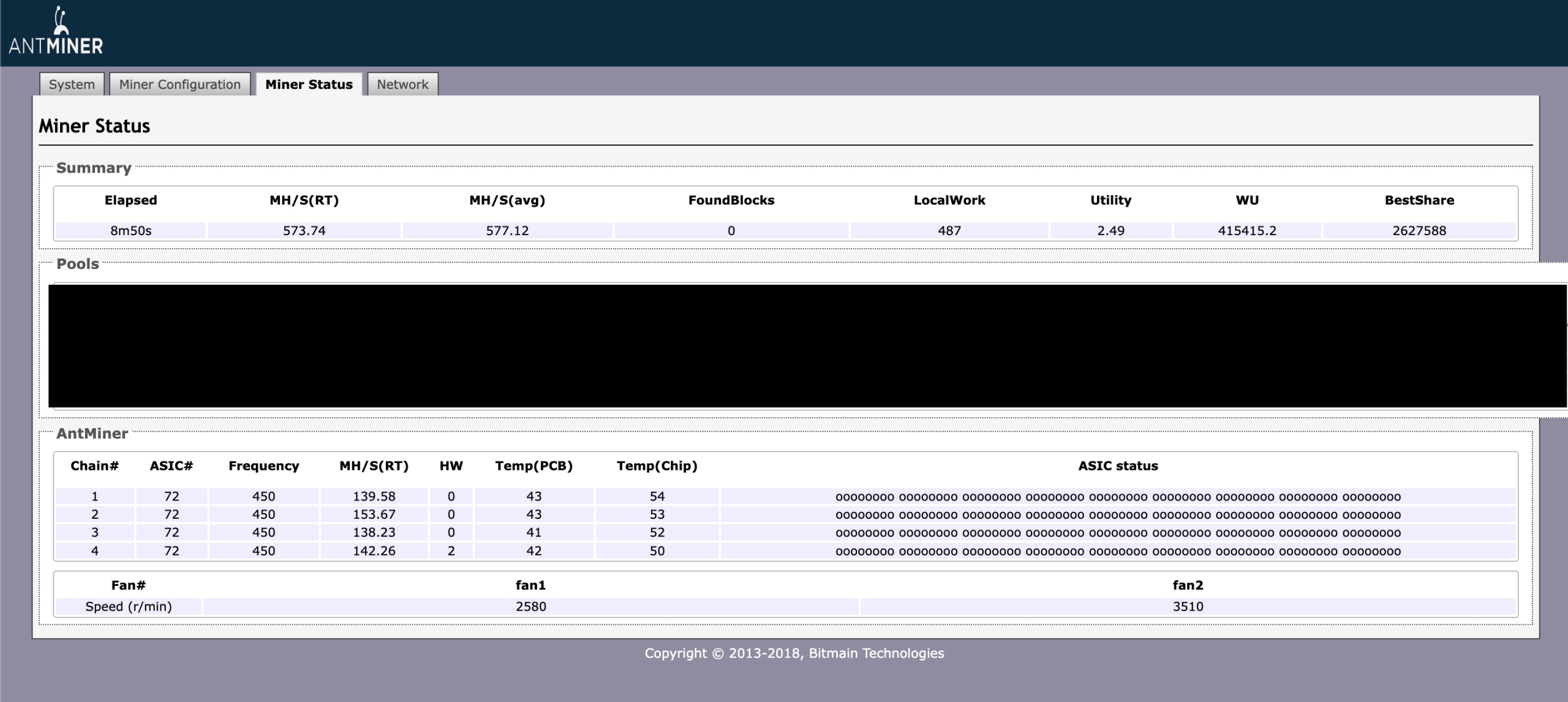Image resolution: width=1568 pixels, height=702 pixels.
Task: Click the Frequency column header
Action: click(x=263, y=466)
